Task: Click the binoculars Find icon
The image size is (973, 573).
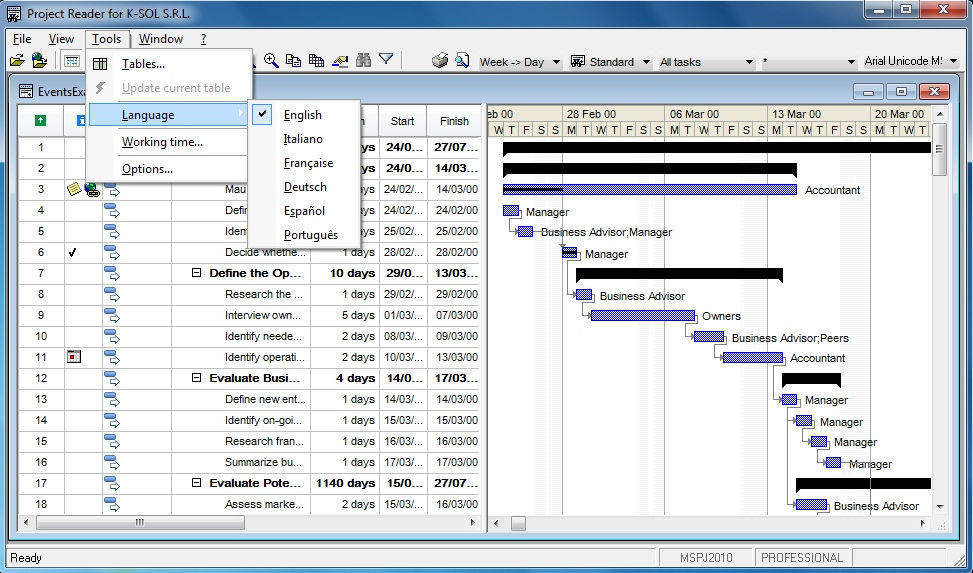Action: click(x=364, y=60)
